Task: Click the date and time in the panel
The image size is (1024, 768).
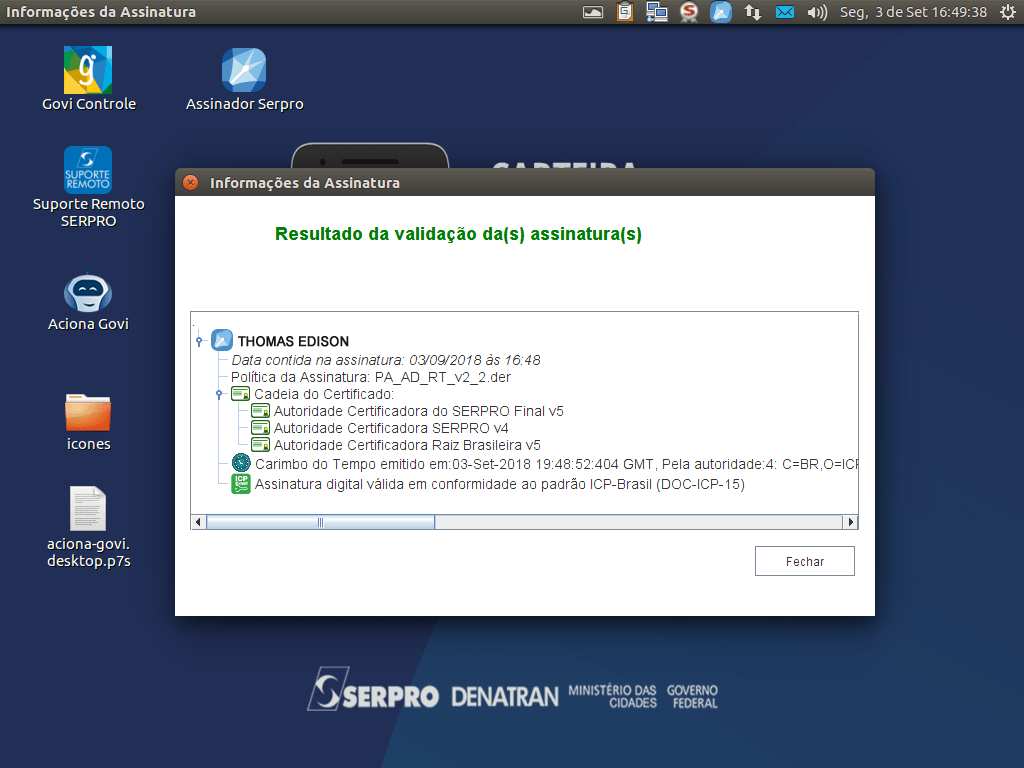Action: [x=913, y=12]
